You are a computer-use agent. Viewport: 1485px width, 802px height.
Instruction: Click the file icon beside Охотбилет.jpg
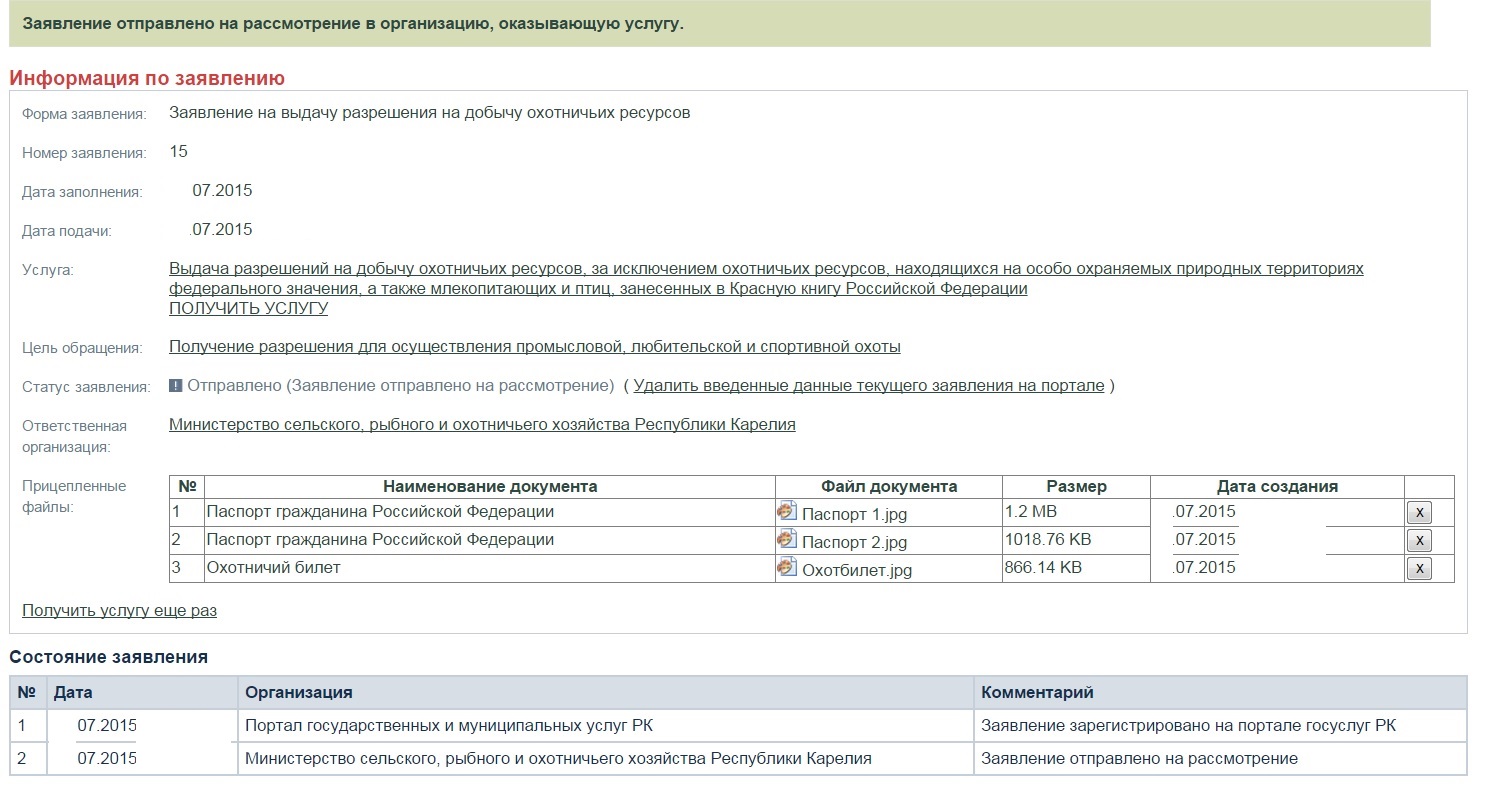786,567
